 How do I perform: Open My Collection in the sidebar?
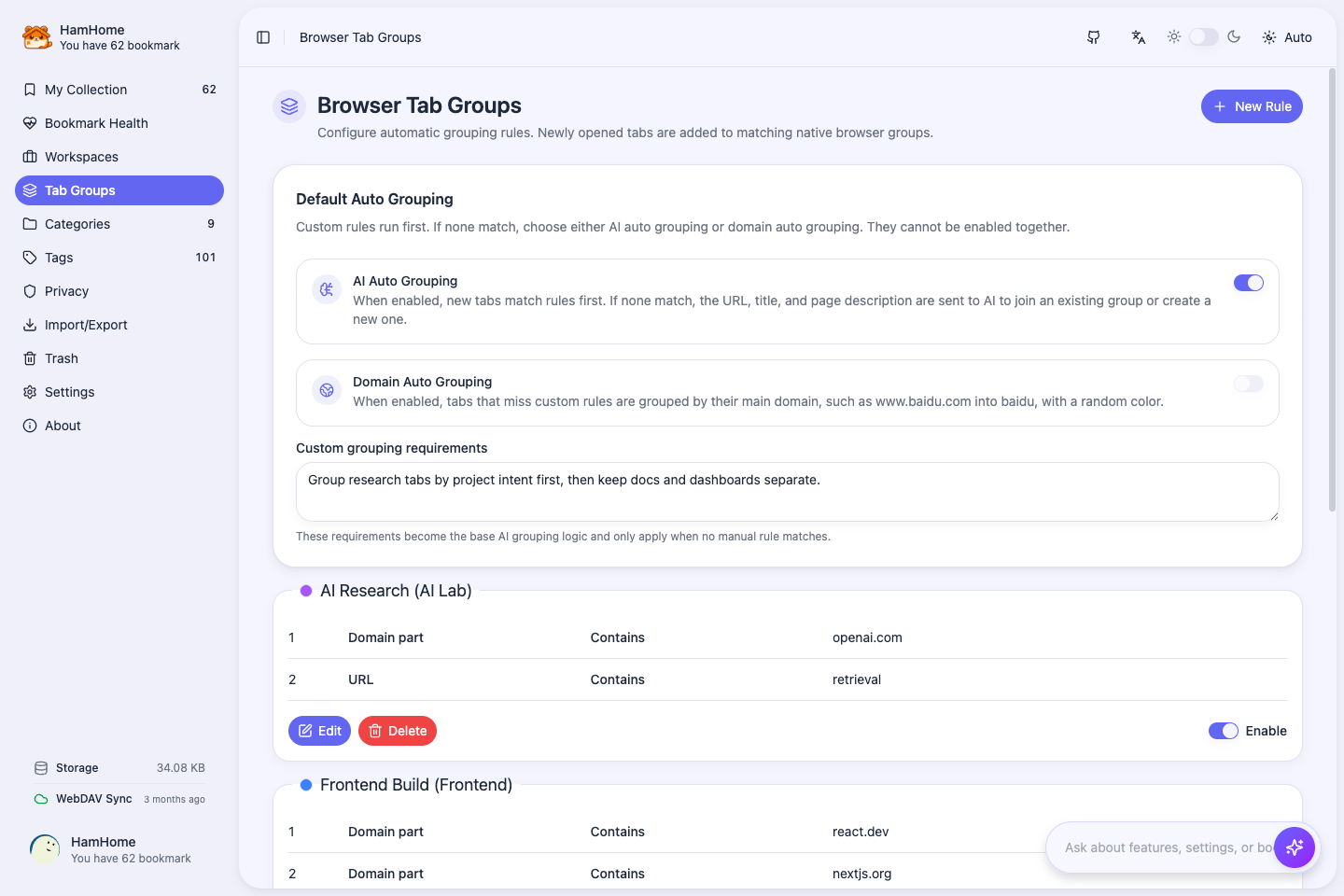click(119, 90)
